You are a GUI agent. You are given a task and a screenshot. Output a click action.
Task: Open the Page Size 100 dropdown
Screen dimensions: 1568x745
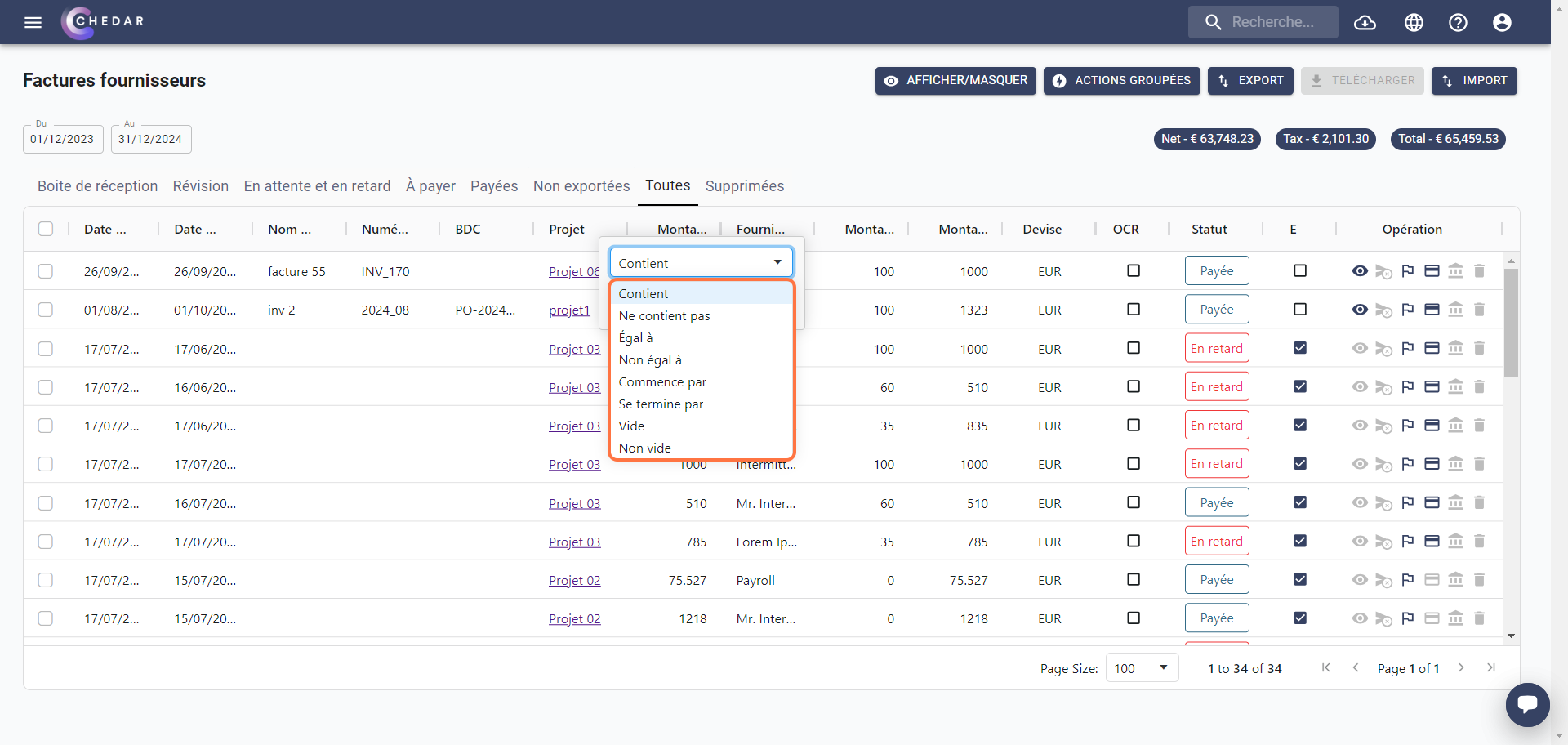coord(1142,668)
